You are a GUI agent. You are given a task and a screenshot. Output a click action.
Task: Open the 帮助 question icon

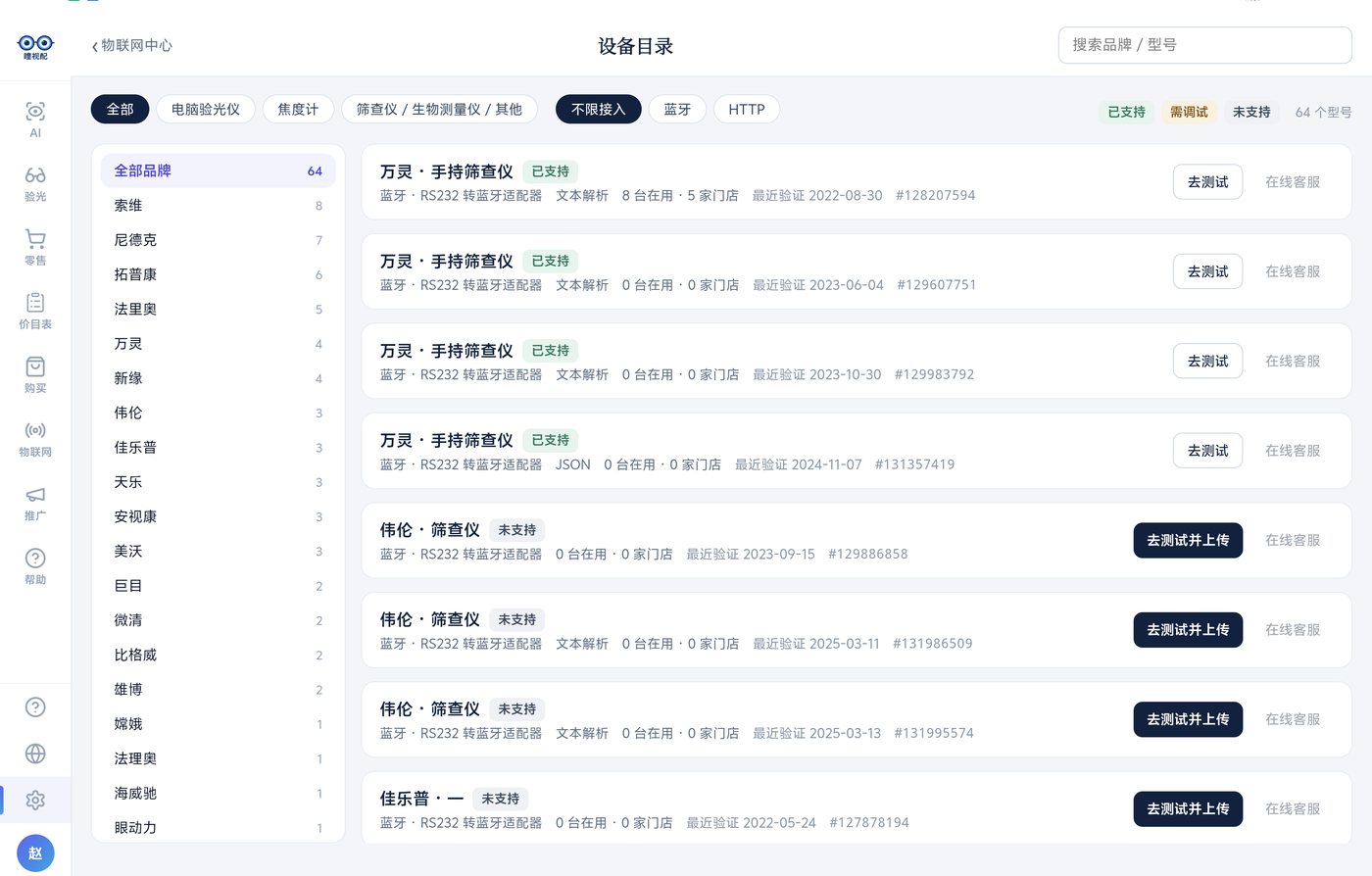[35, 565]
